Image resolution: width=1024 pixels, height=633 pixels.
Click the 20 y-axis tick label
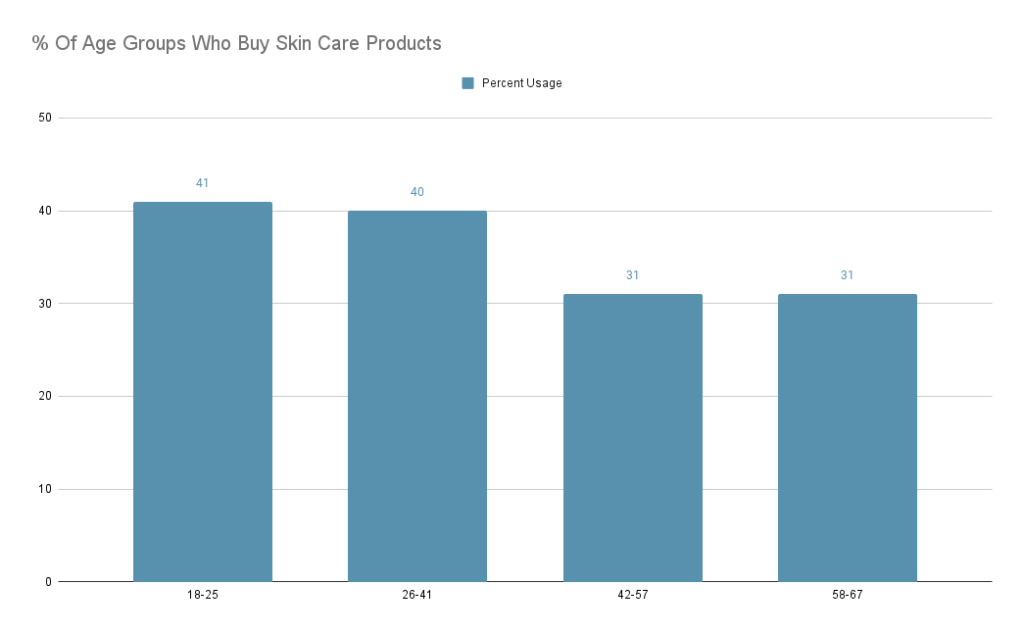click(45, 397)
